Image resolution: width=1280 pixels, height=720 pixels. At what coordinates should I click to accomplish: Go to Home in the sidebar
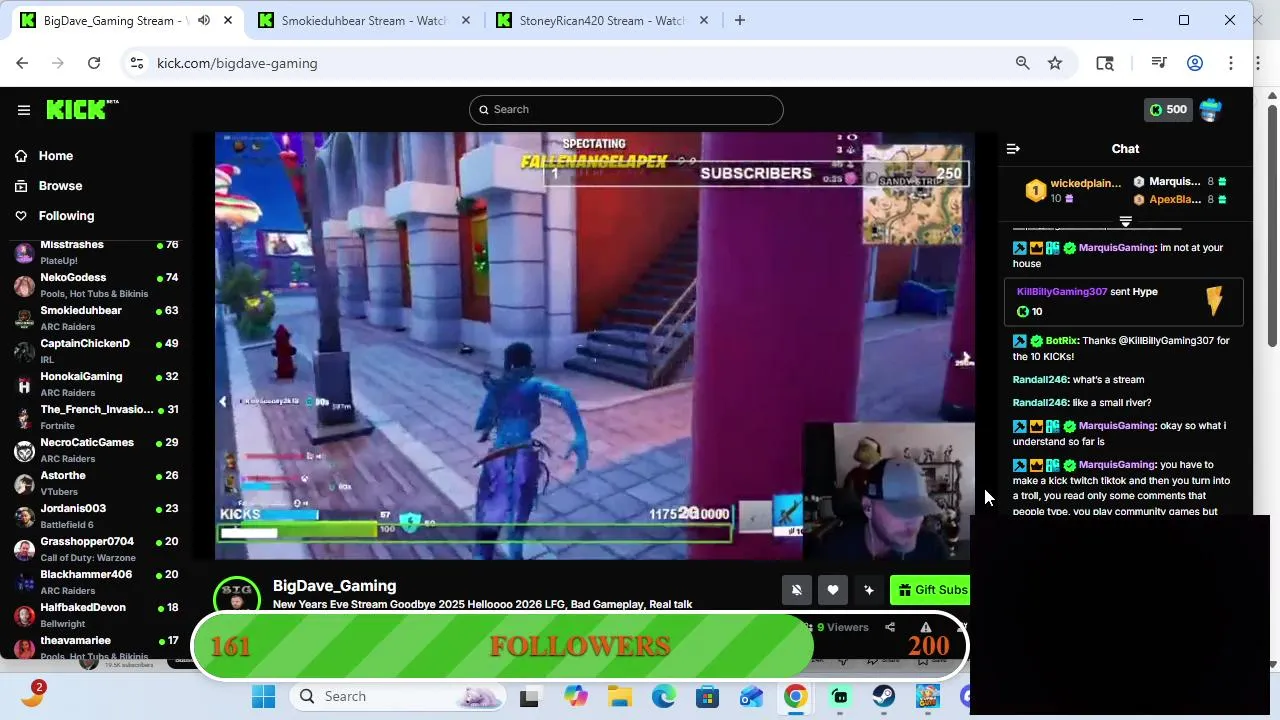pos(56,156)
